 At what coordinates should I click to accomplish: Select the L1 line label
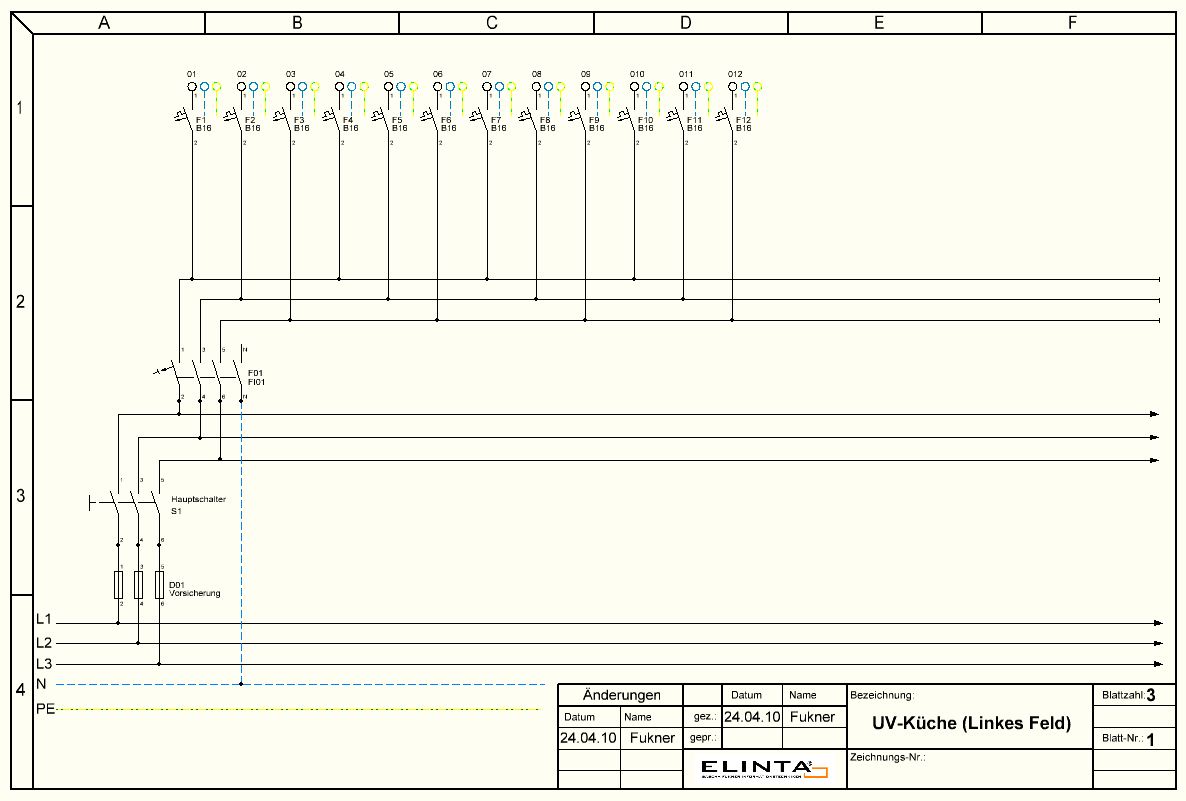coord(43,620)
